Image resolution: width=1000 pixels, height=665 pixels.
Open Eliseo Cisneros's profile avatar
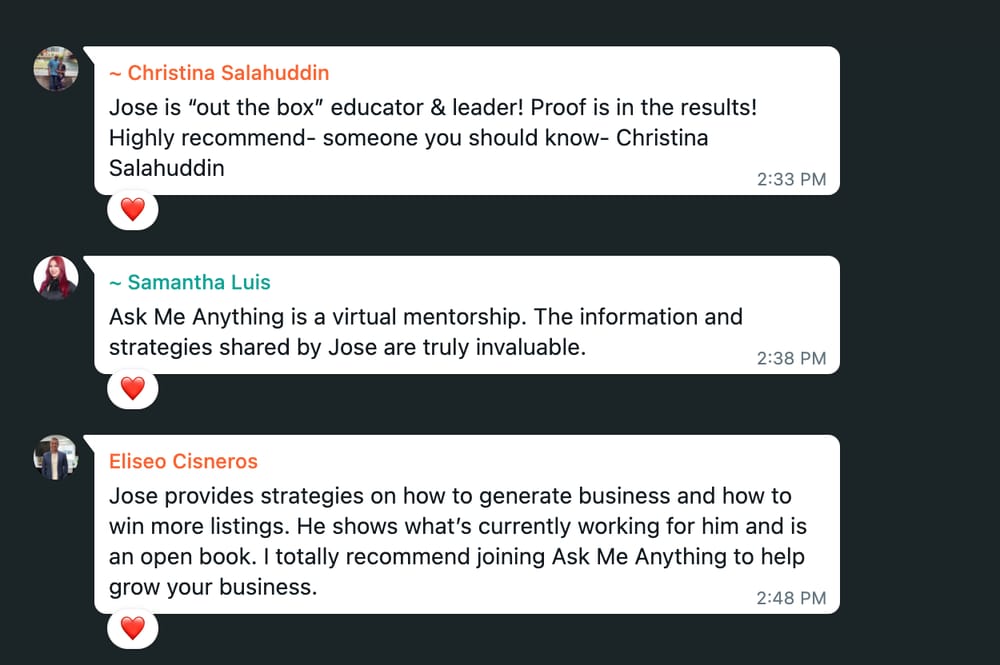[x=56, y=457]
